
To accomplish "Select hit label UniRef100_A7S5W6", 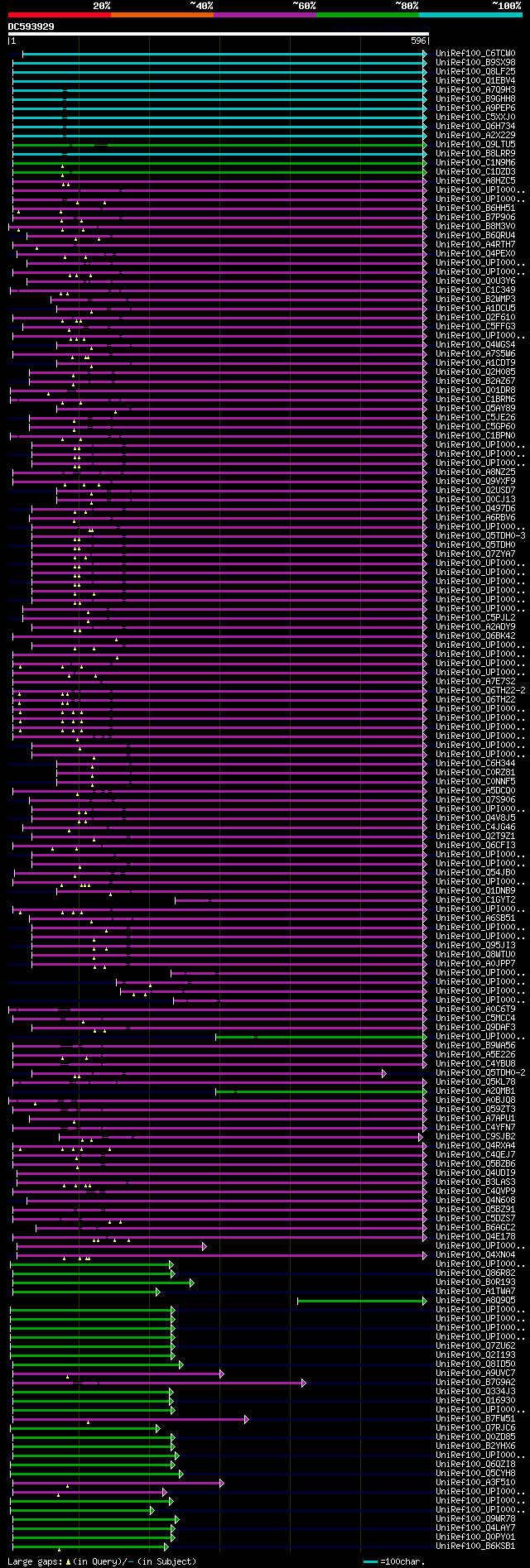I will click(475, 354).
